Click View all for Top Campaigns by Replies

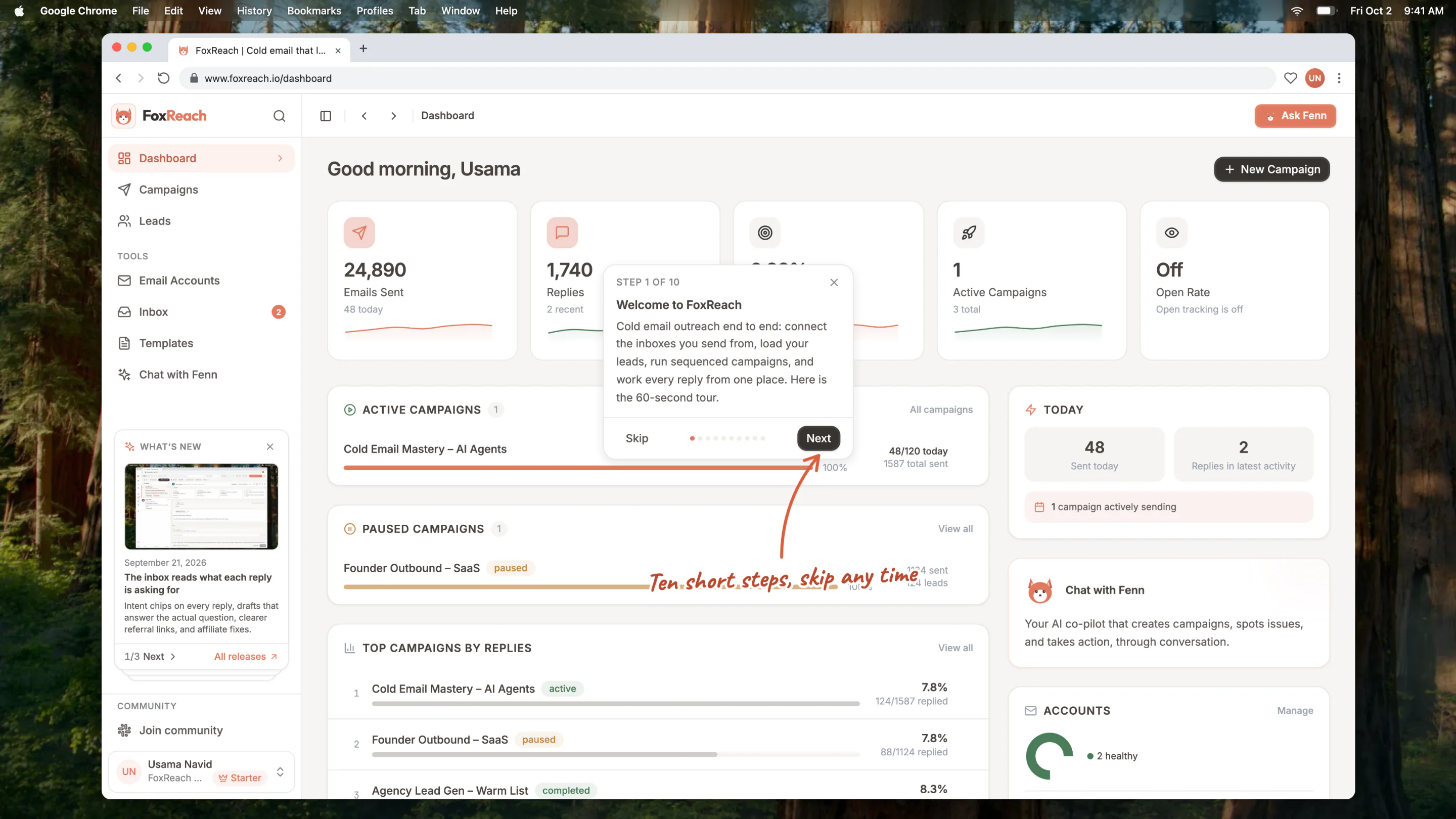click(954, 648)
